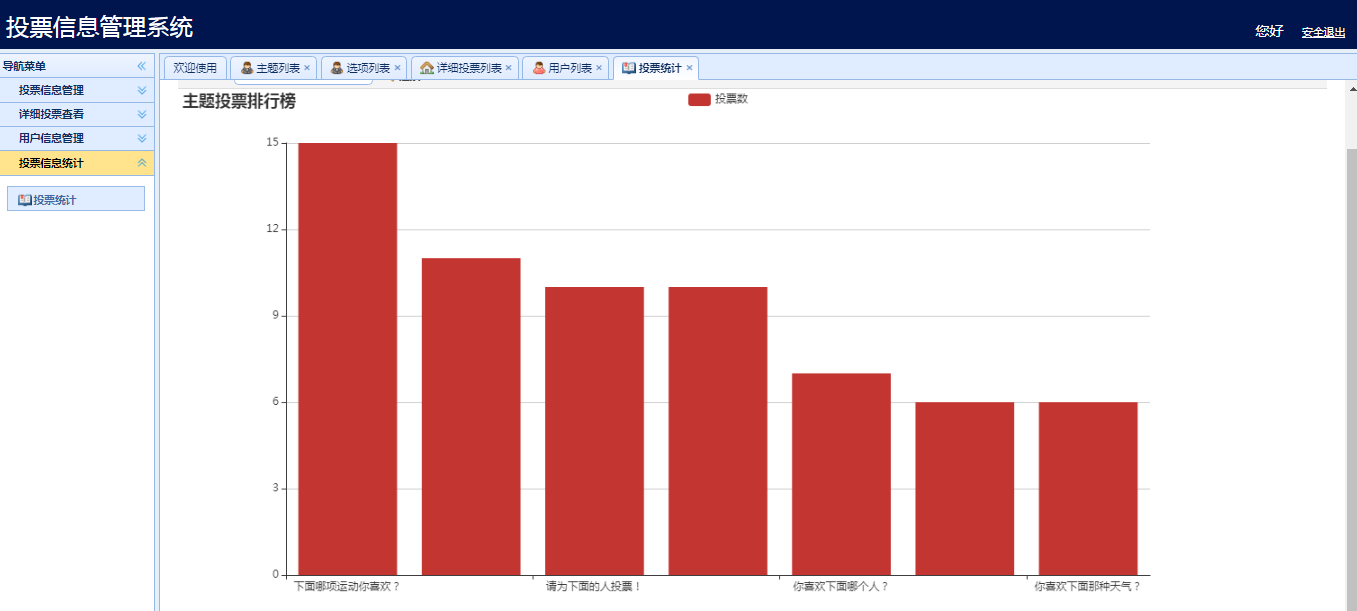Click the 选项列表 tab person icon
Image resolution: width=1357 pixels, height=611 pixels.
(337, 68)
